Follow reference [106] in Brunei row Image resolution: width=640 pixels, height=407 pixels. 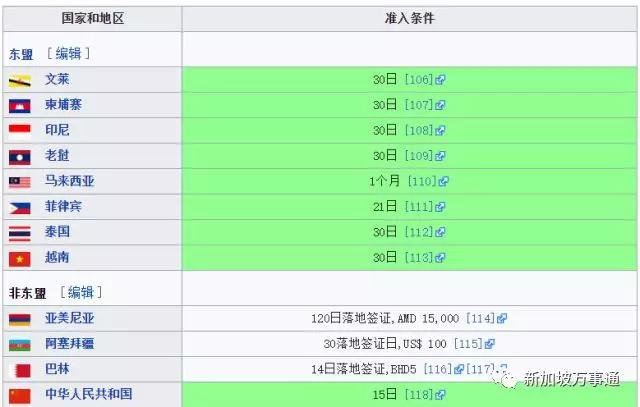point(418,80)
